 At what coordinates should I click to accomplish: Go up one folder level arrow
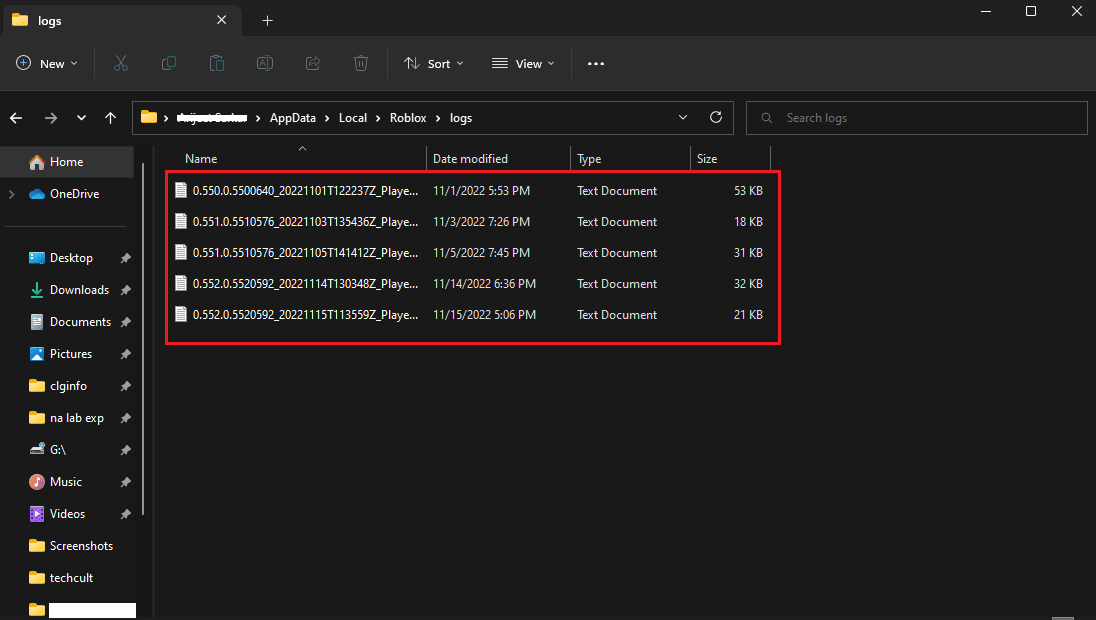pyautogui.click(x=111, y=118)
